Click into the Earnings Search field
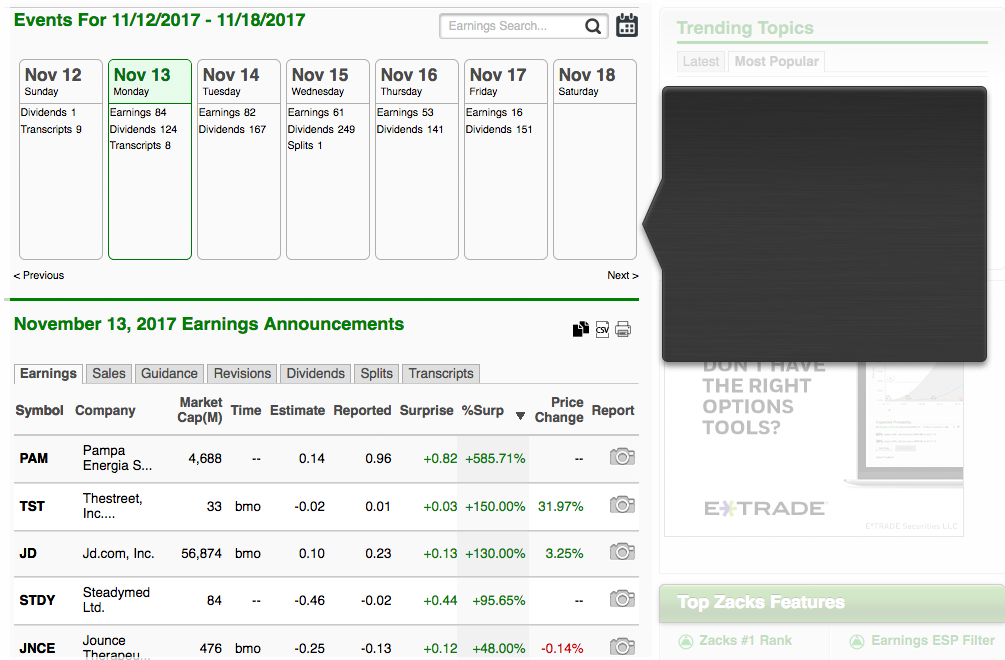Image resolution: width=1005 pixels, height=660 pixels. [x=510, y=26]
